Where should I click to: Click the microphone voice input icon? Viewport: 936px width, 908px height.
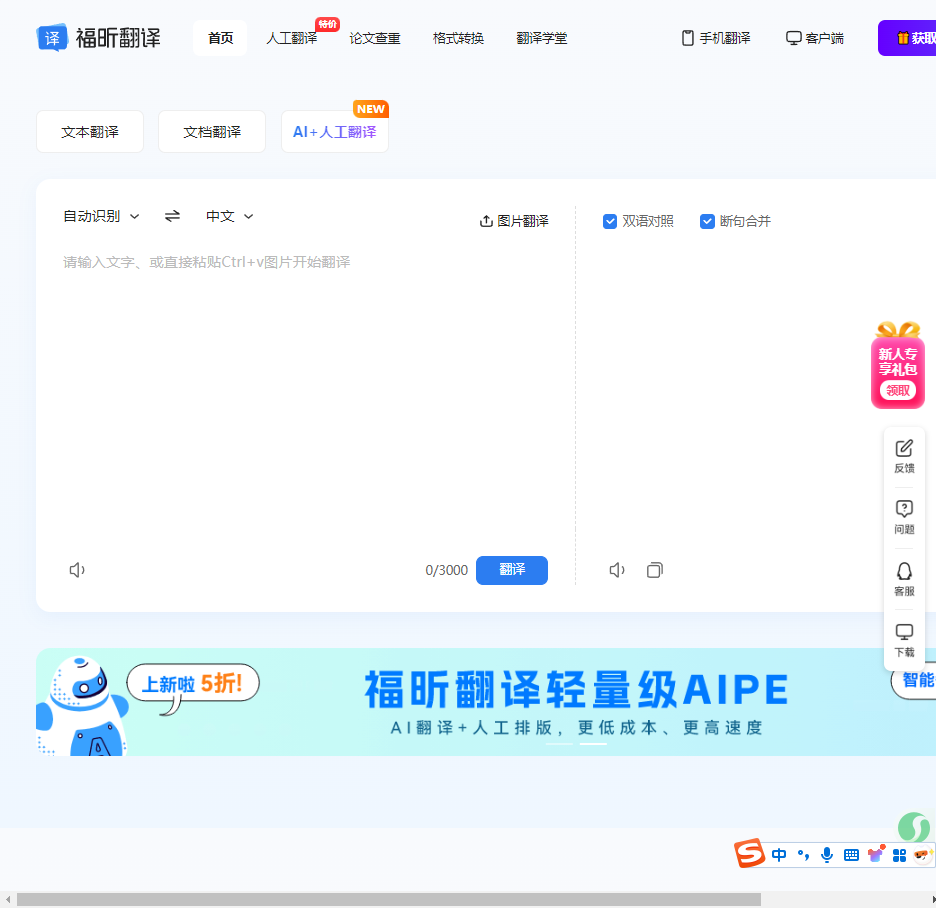point(827,855)
